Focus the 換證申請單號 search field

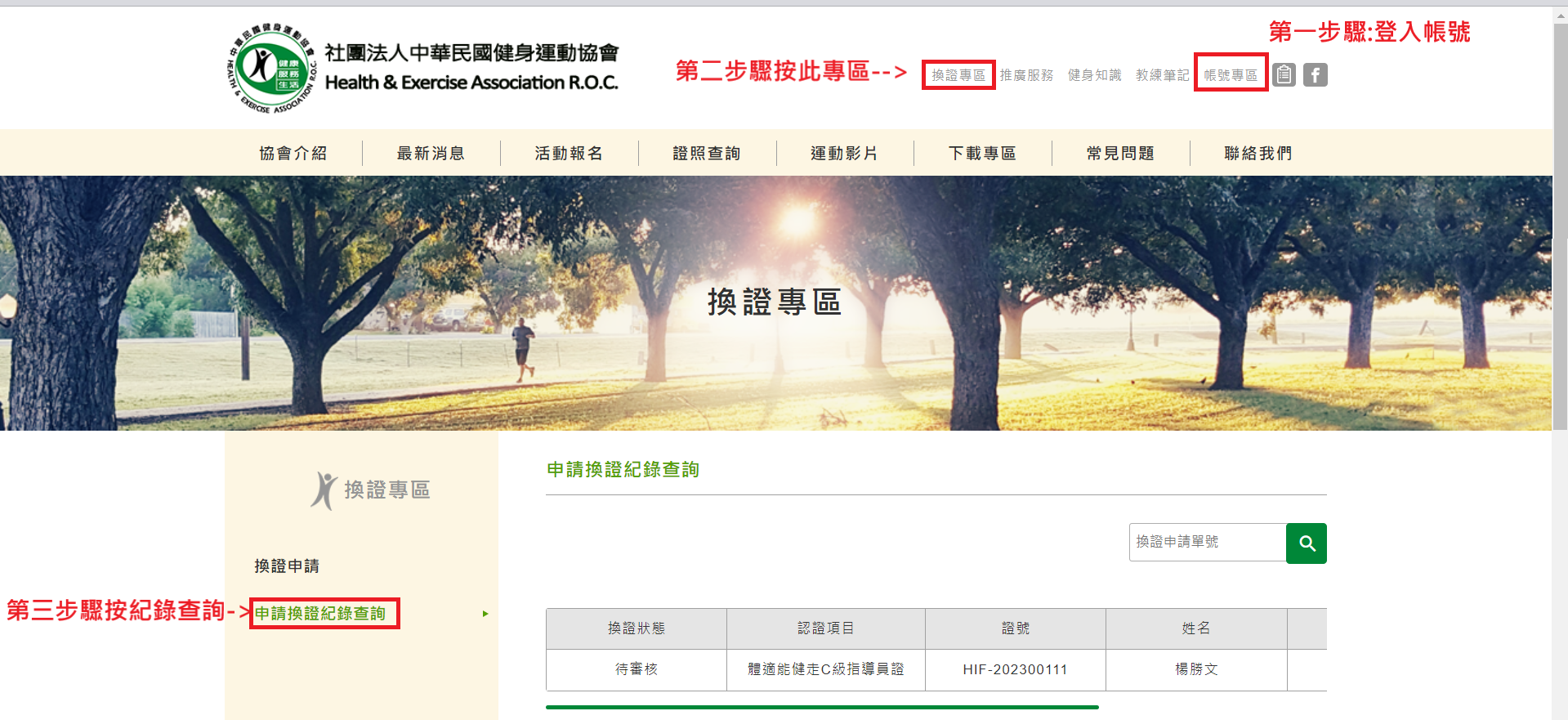tap(1208, 543)
